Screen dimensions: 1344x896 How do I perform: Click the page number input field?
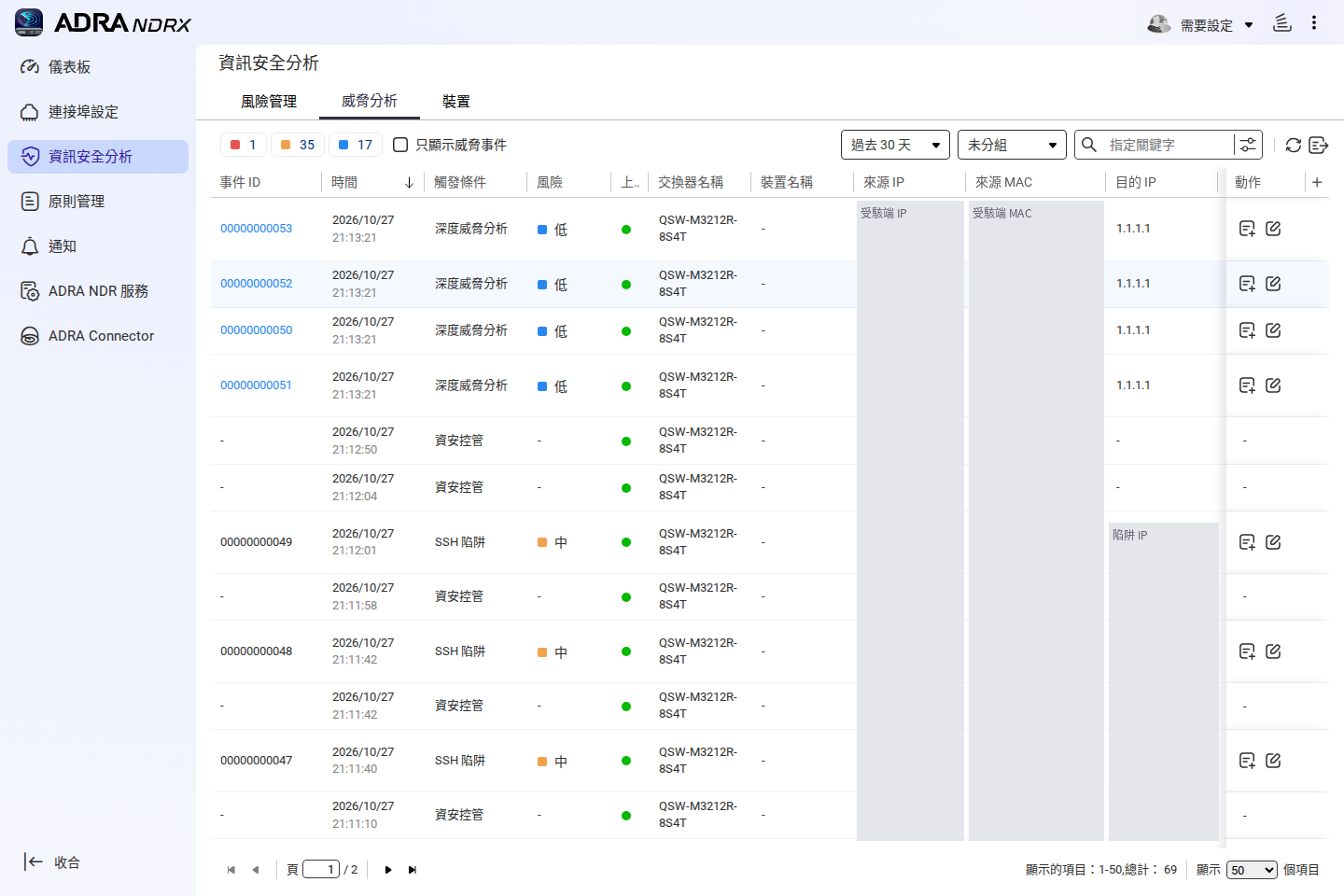pos(321,870)
